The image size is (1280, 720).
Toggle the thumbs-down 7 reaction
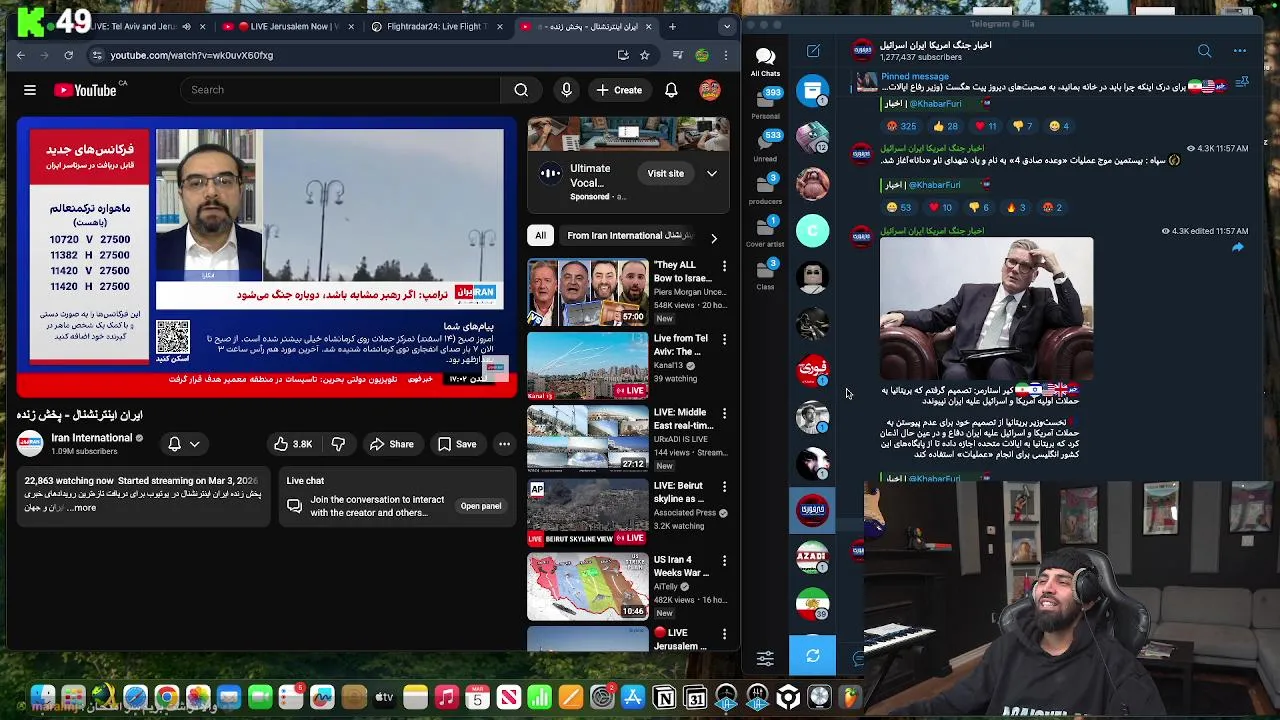[x=1022, y=126]
